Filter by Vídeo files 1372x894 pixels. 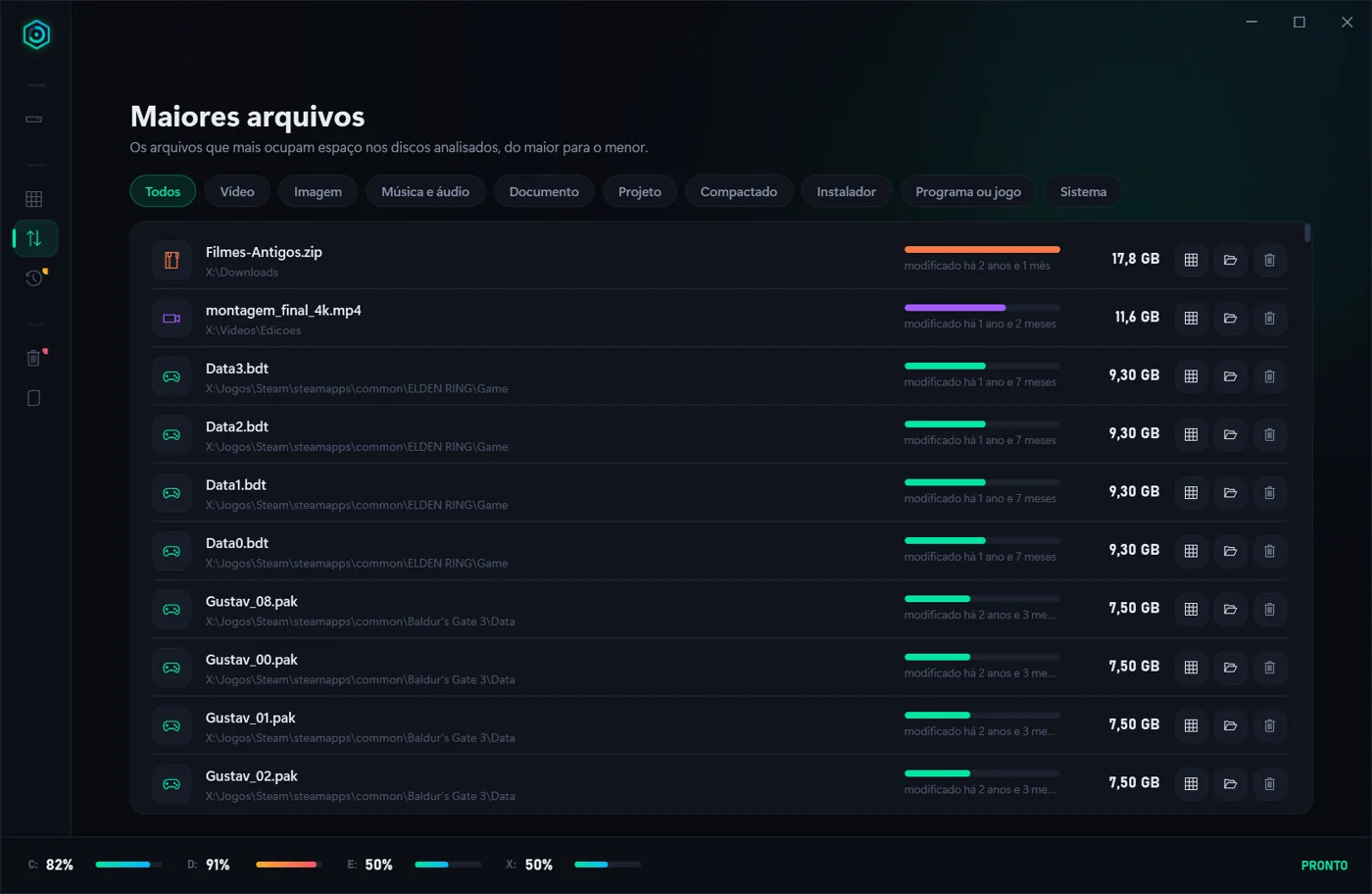[237, 191]
